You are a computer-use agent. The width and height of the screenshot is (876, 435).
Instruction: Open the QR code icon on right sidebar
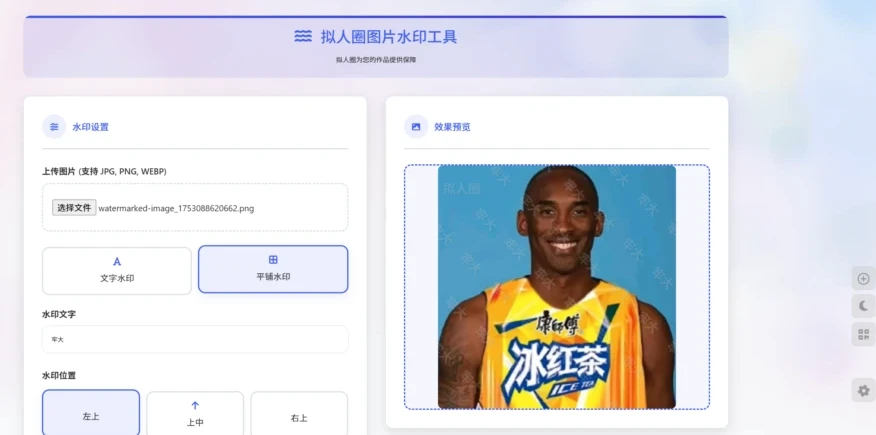pos(863,334)
